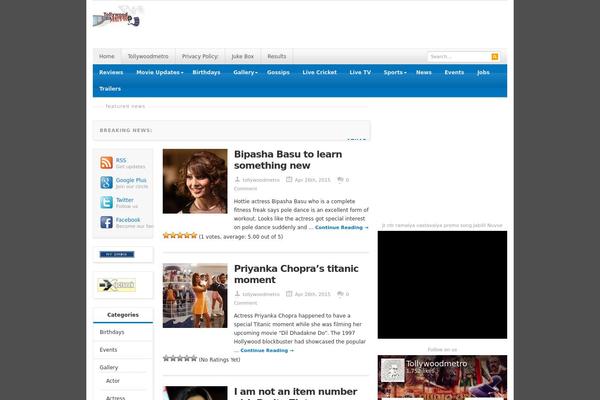The height and width of the screenshot is (400, 600).
Task: Click 0 Comment link on Bipasha article
Action: [292, 184]
